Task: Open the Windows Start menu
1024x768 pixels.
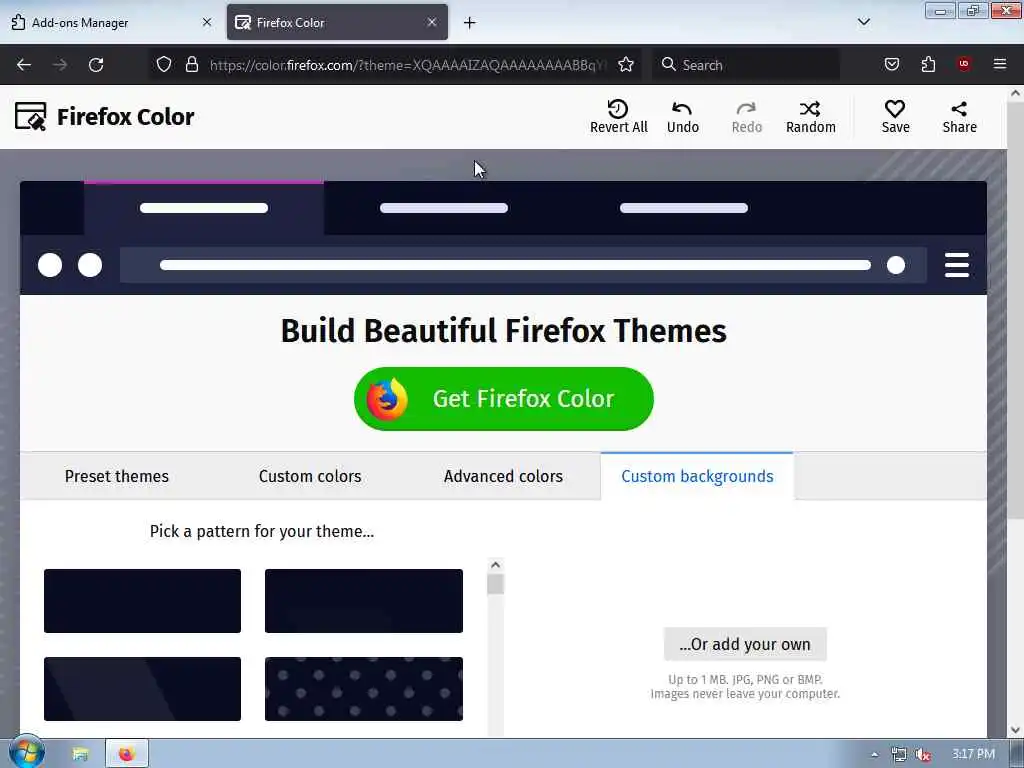Action: point(25,753)
